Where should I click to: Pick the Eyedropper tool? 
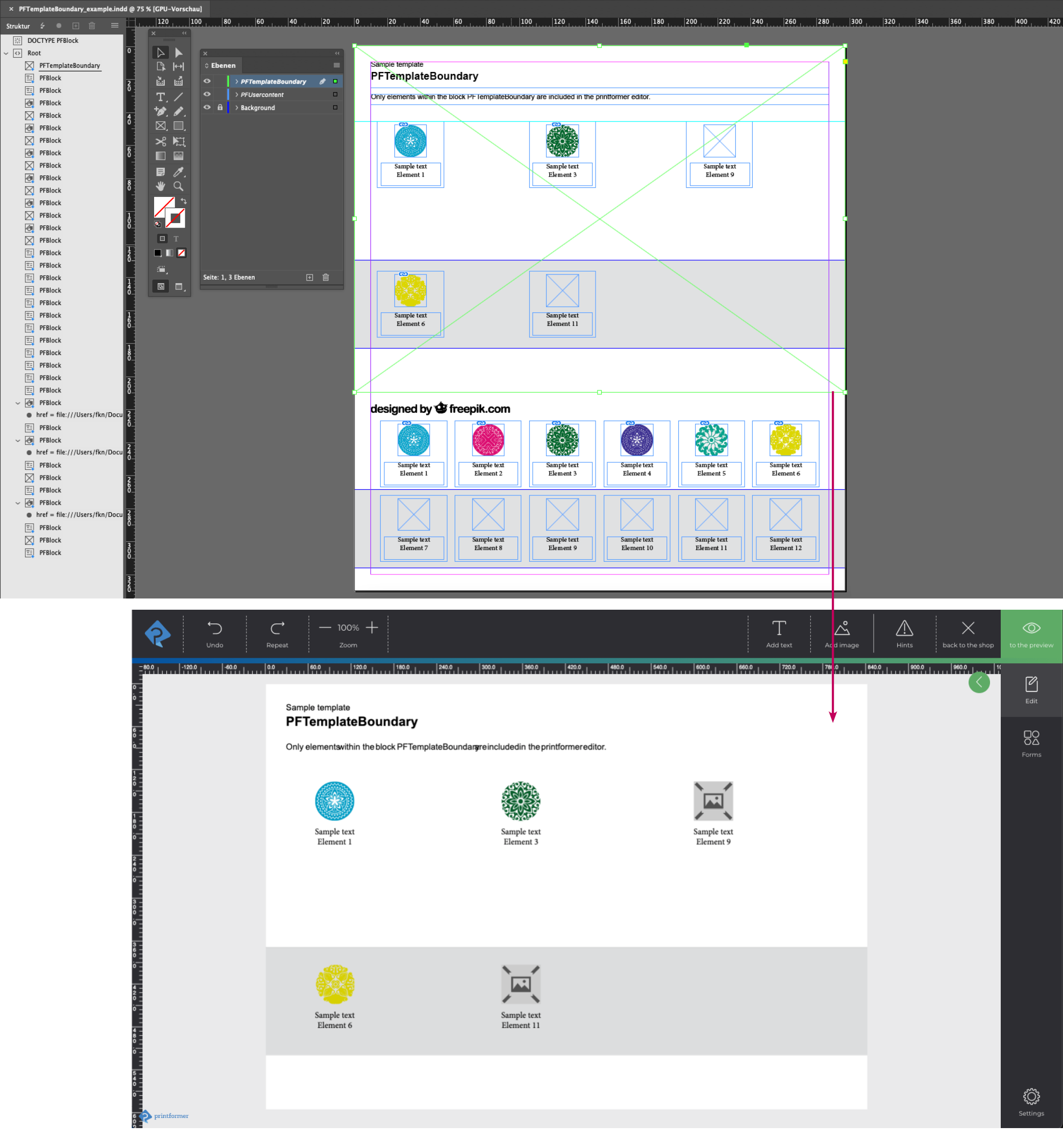pos(178,171)
